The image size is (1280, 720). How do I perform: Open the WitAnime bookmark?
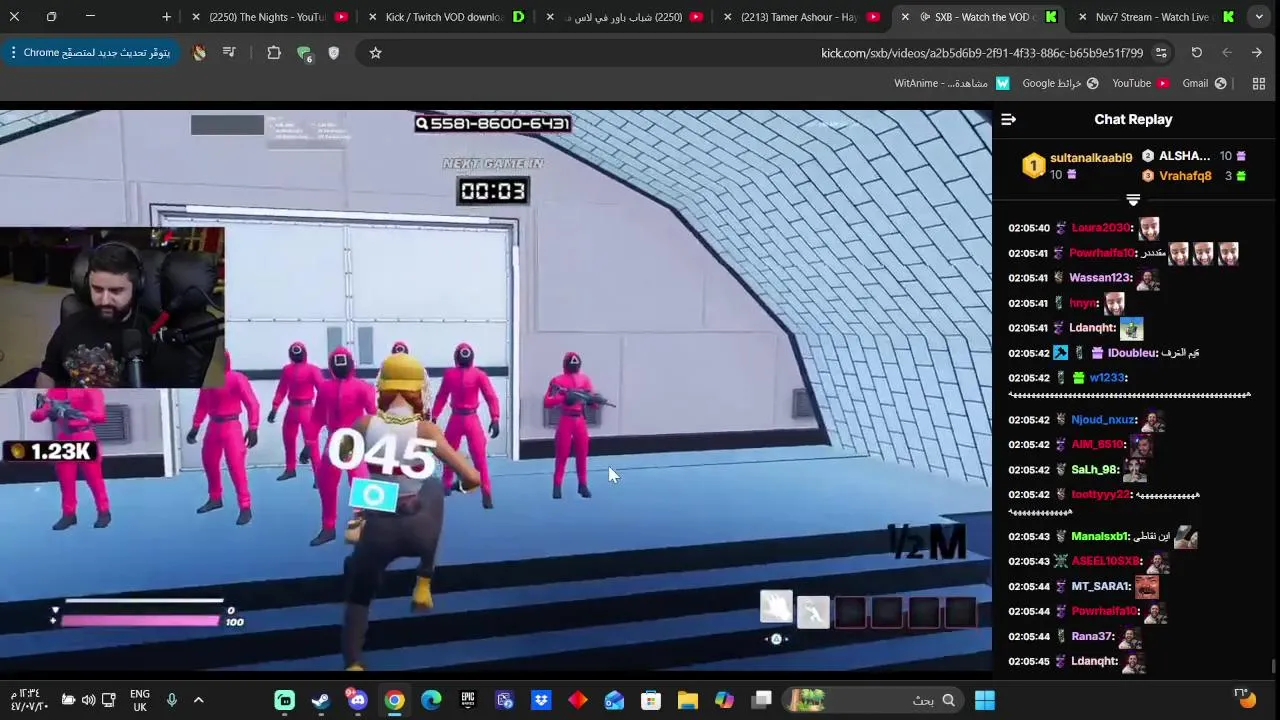951,83
